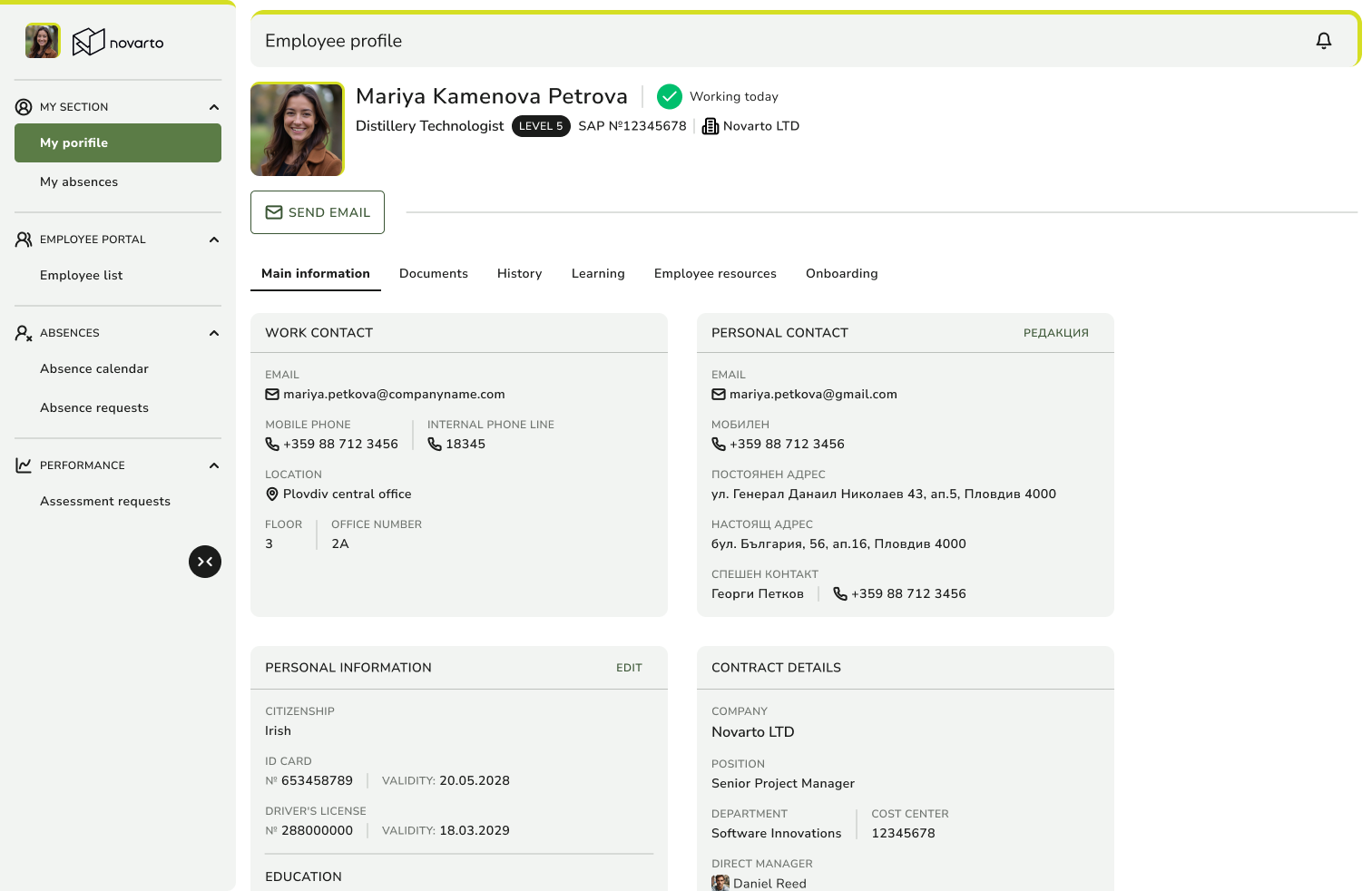Click the mobile phone icon in Work Contact

tap(272, 445)
